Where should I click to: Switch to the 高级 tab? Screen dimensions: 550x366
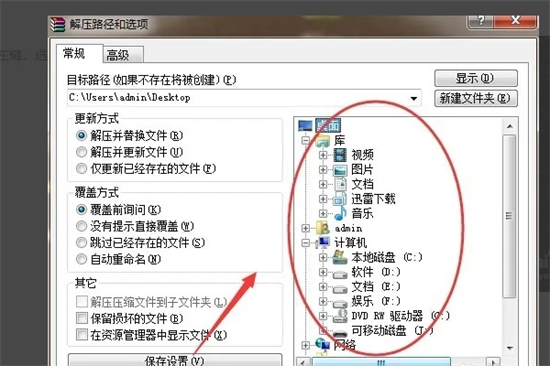(123, 55)
